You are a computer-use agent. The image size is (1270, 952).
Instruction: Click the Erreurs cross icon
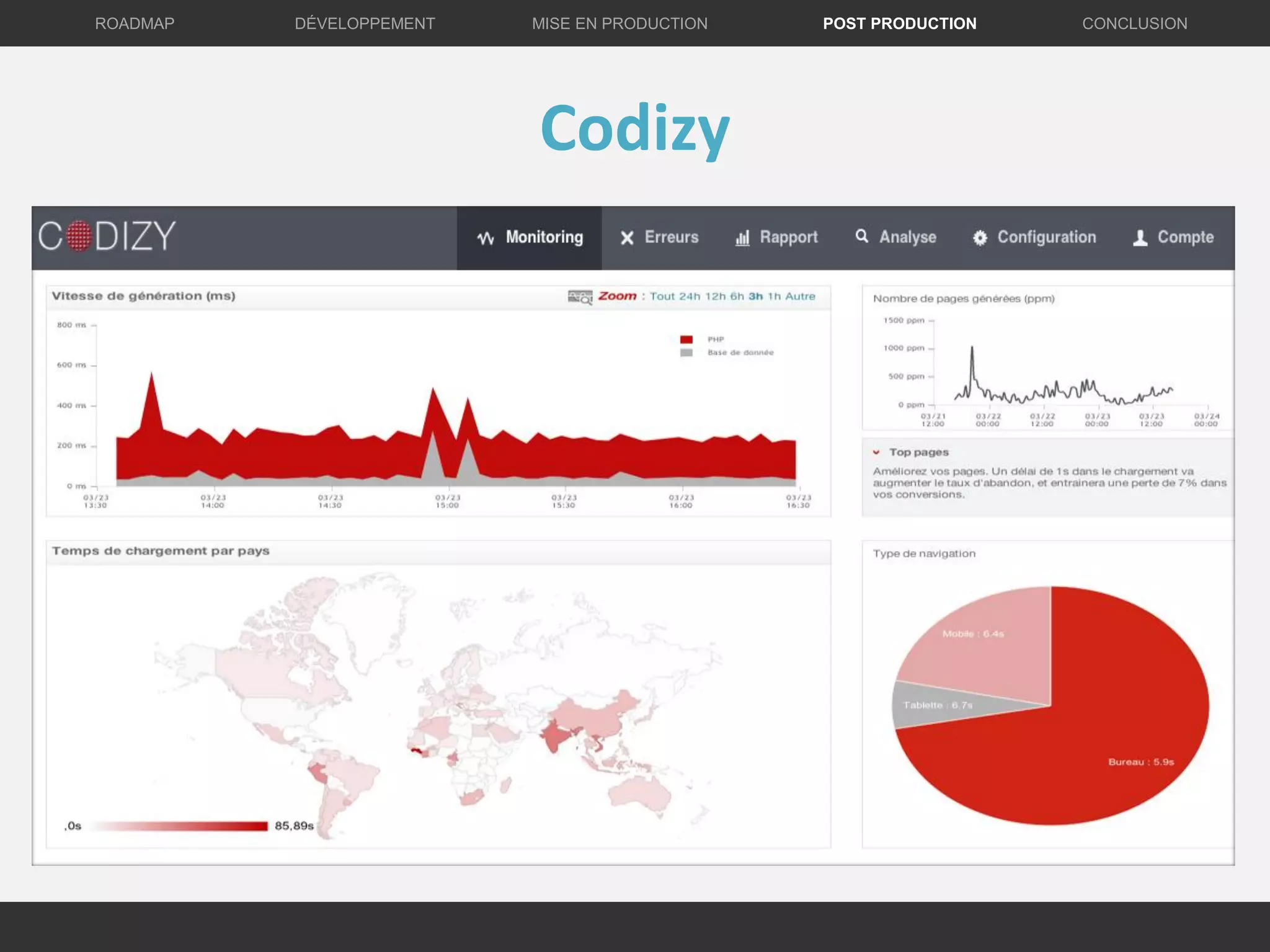click(627, 238)
